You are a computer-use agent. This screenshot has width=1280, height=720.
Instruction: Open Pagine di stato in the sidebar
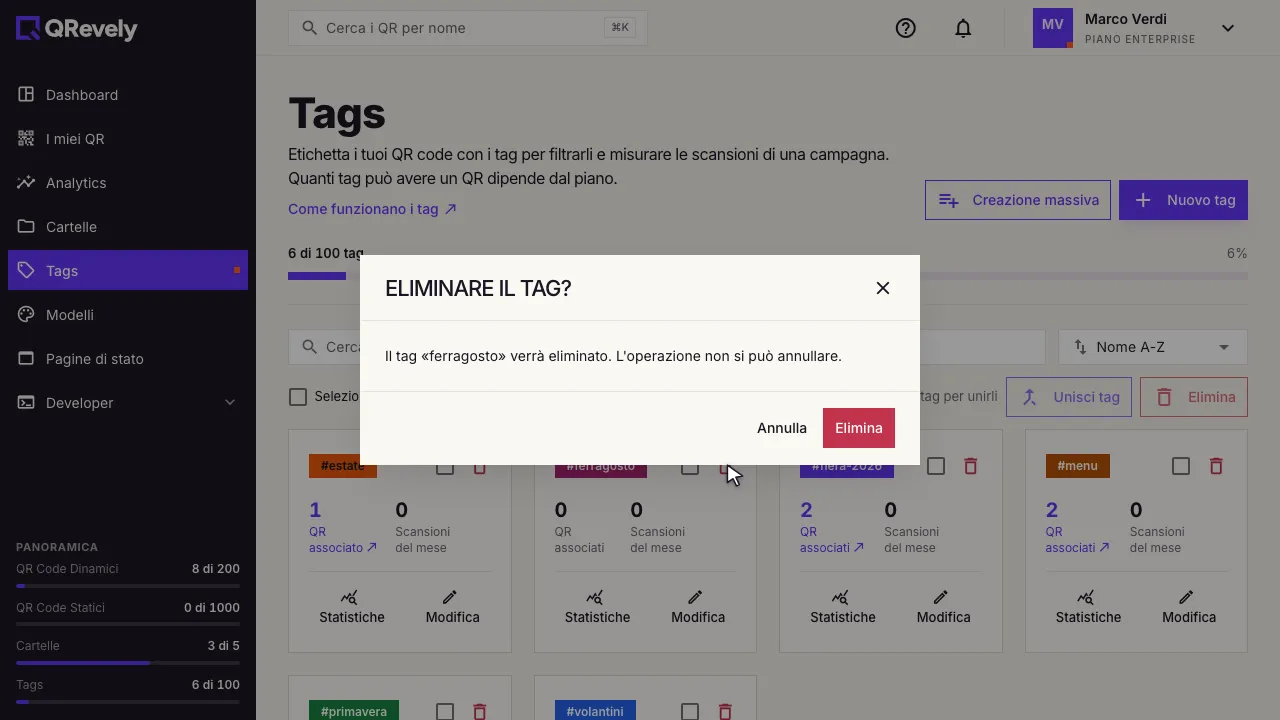pyautogui.click(x=128, y=359)
